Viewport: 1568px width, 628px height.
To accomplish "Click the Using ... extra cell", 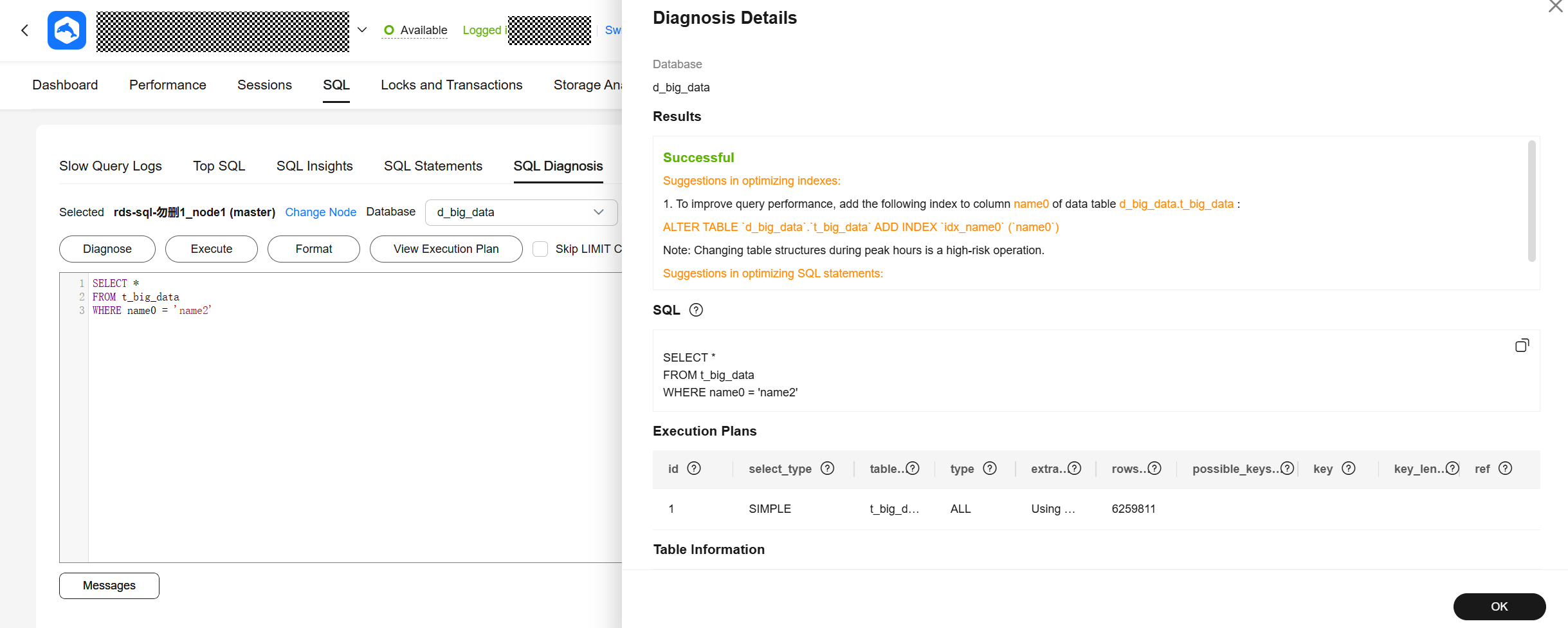I will point(1053,509).
